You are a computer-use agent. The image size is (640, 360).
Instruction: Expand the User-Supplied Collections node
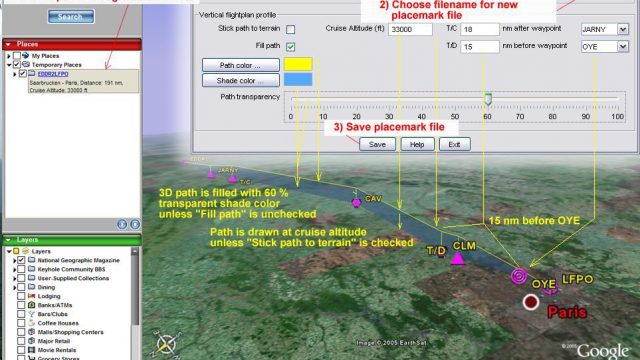[15, 278]
